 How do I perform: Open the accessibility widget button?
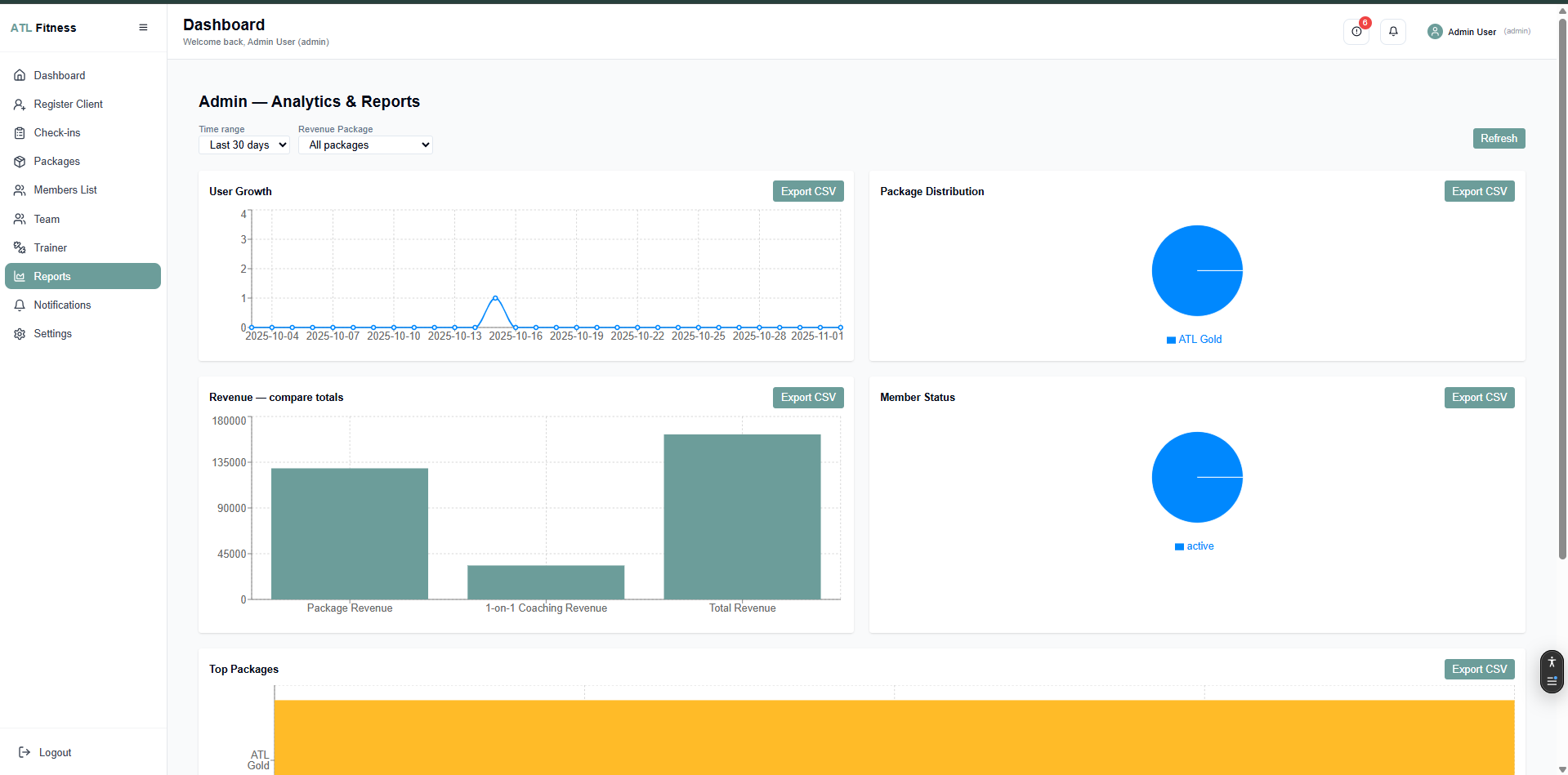(x=1552, y=671)
